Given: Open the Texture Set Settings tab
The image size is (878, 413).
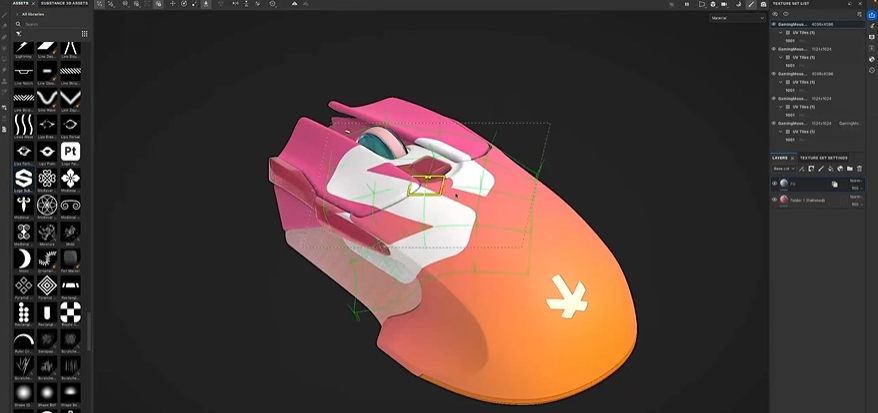Looking at the screenshot, I should [x=823, y=158].
